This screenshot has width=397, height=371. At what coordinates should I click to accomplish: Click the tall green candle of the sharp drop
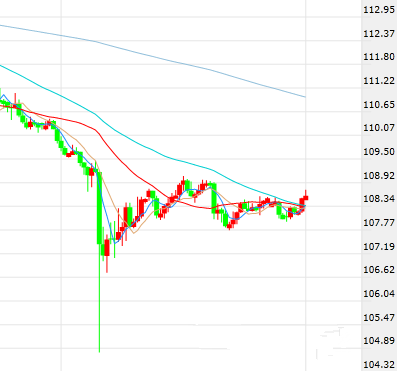point(99,208)
